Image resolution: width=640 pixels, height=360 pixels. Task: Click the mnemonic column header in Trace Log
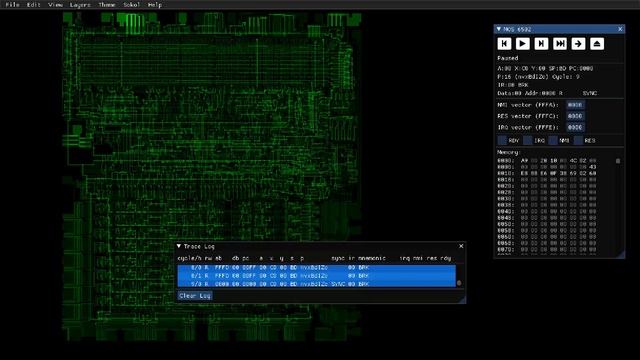click(371, 258)
